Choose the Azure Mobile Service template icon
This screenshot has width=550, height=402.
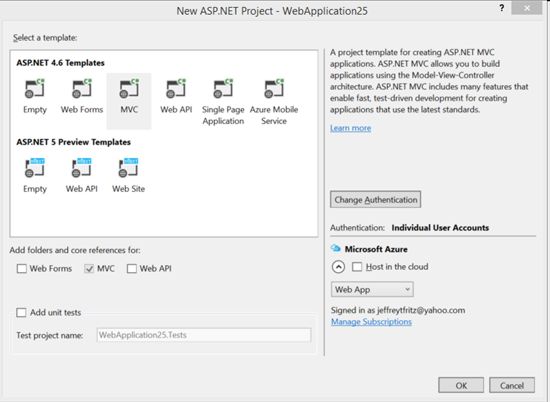[274, 89]
